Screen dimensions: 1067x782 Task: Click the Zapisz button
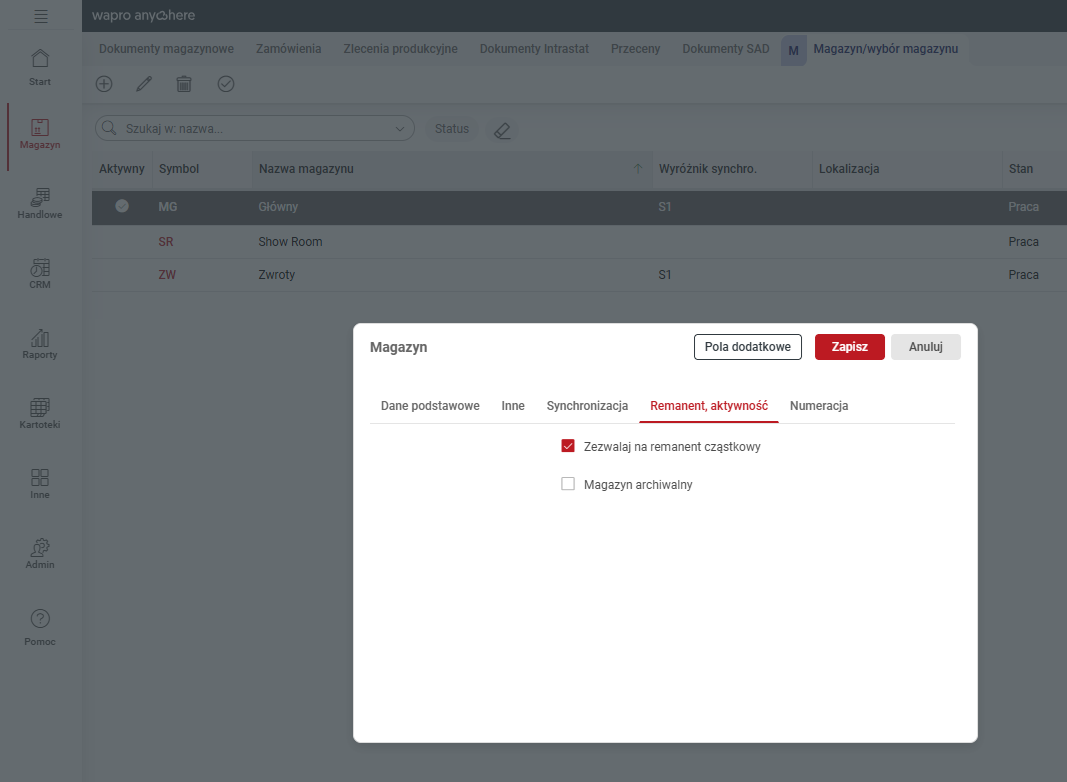pos(849,346)
